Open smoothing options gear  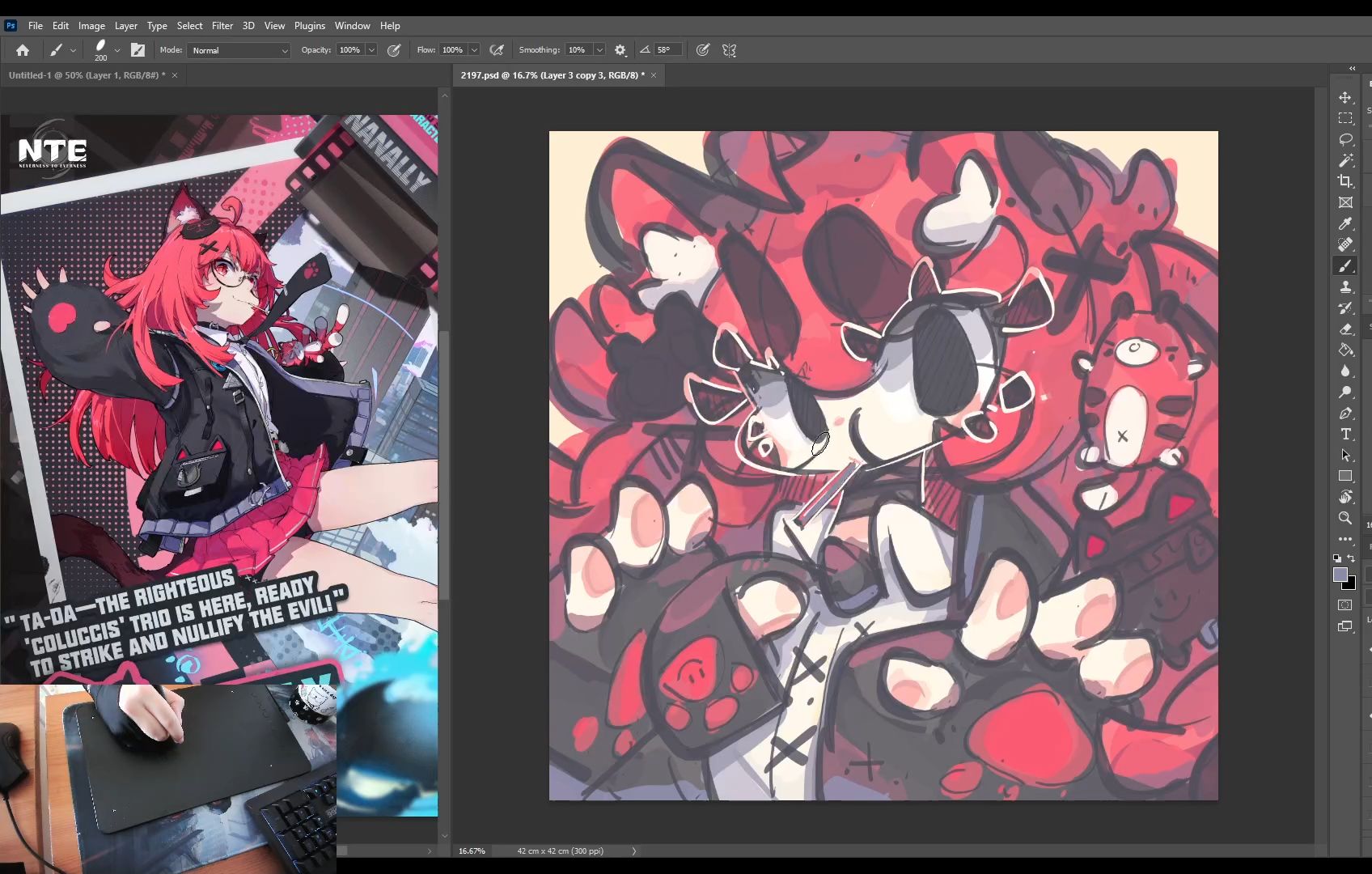620,50
